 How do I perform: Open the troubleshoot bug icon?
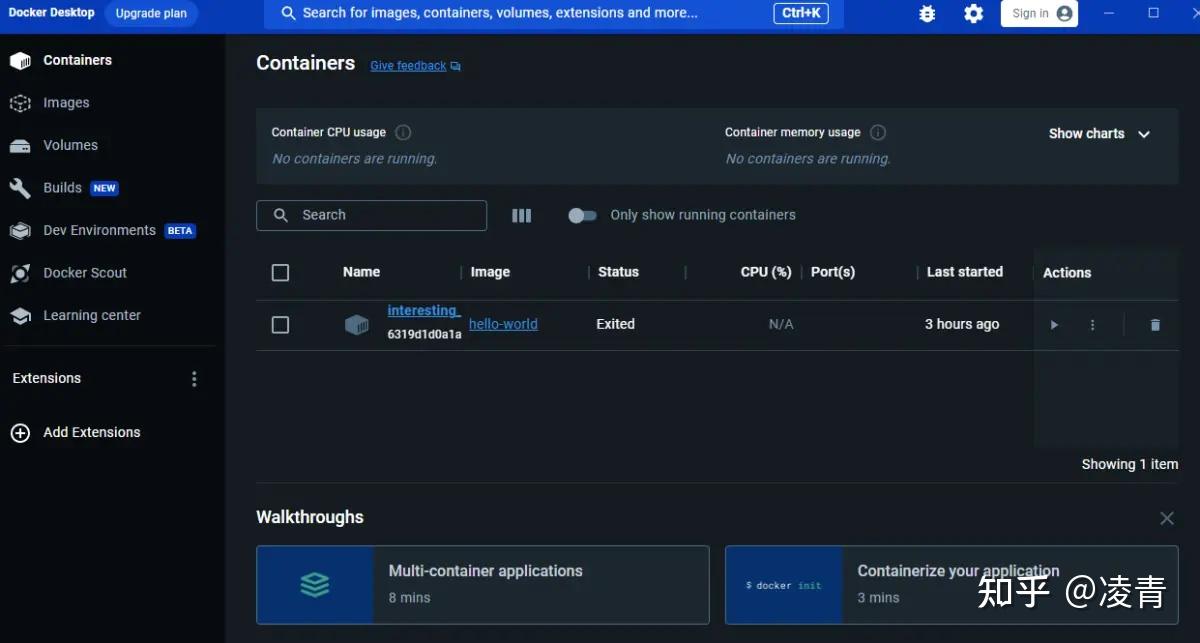[x=927, y=14]
